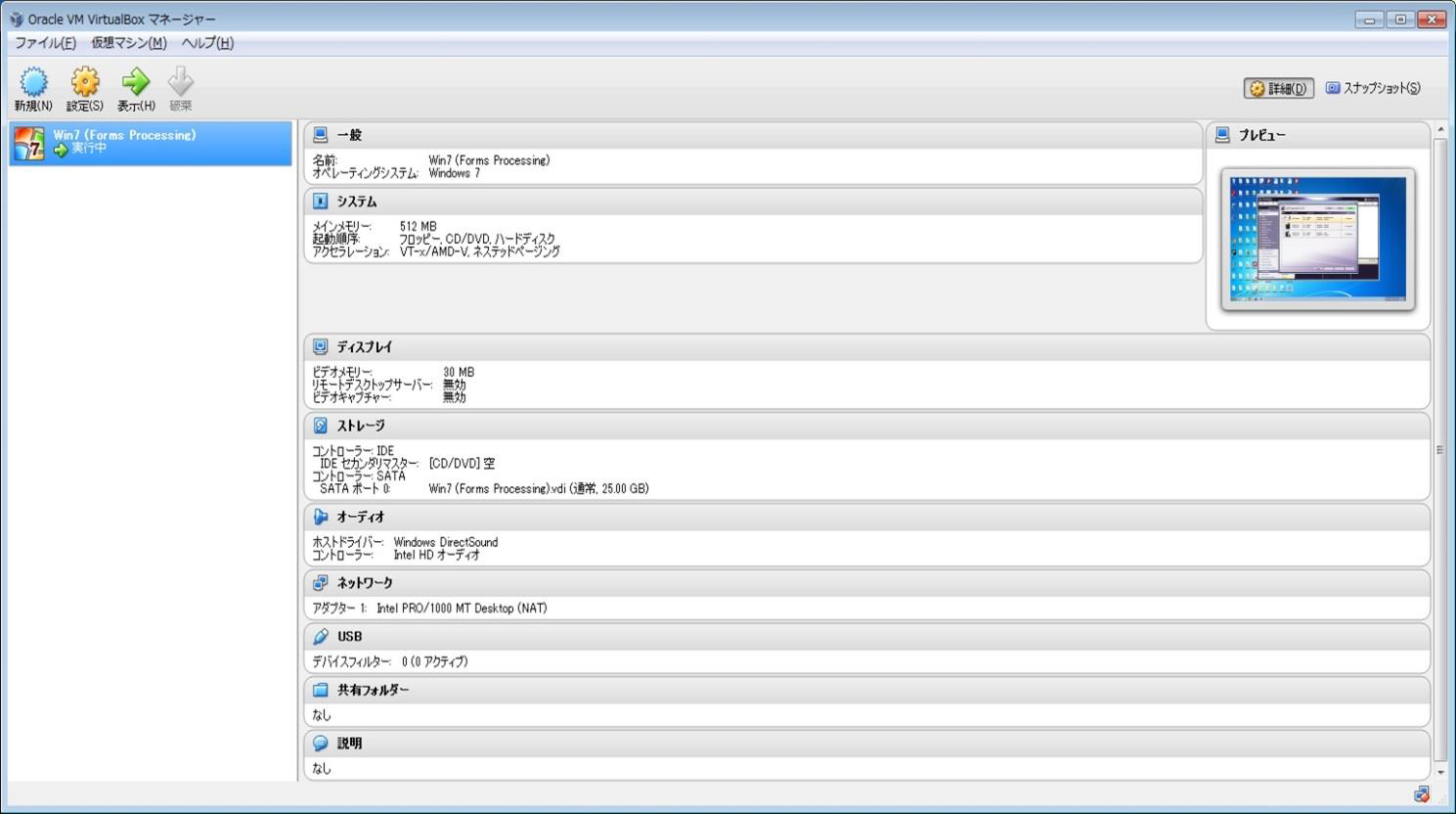This screenshot has height=814, width=1456.
Task: Open the File (ファイル) menu
Action: 45,43
